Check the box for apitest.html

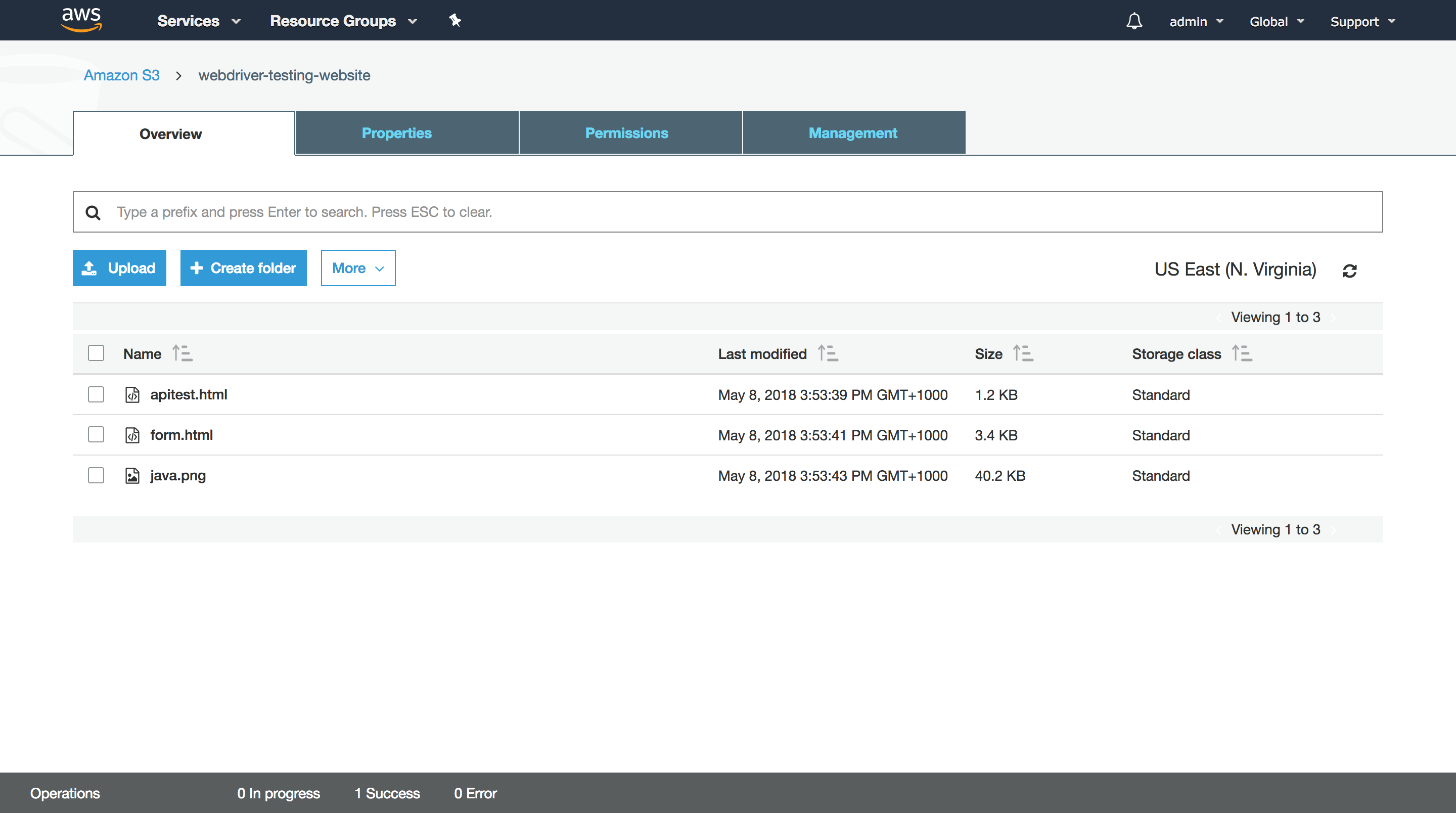pyautogui.click(x=96, y=394)
